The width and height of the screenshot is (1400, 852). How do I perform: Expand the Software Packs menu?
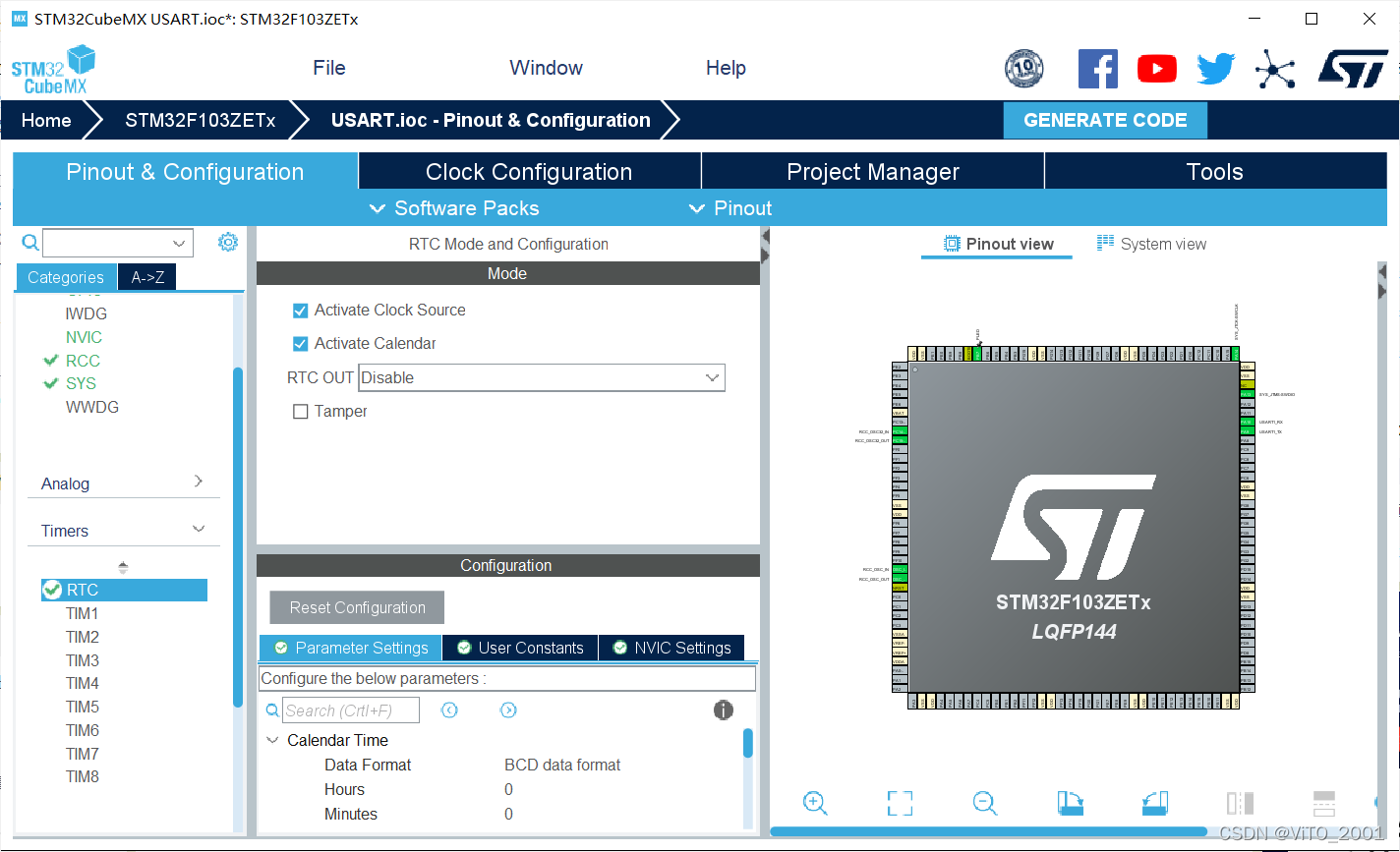(x=454, y=208)
